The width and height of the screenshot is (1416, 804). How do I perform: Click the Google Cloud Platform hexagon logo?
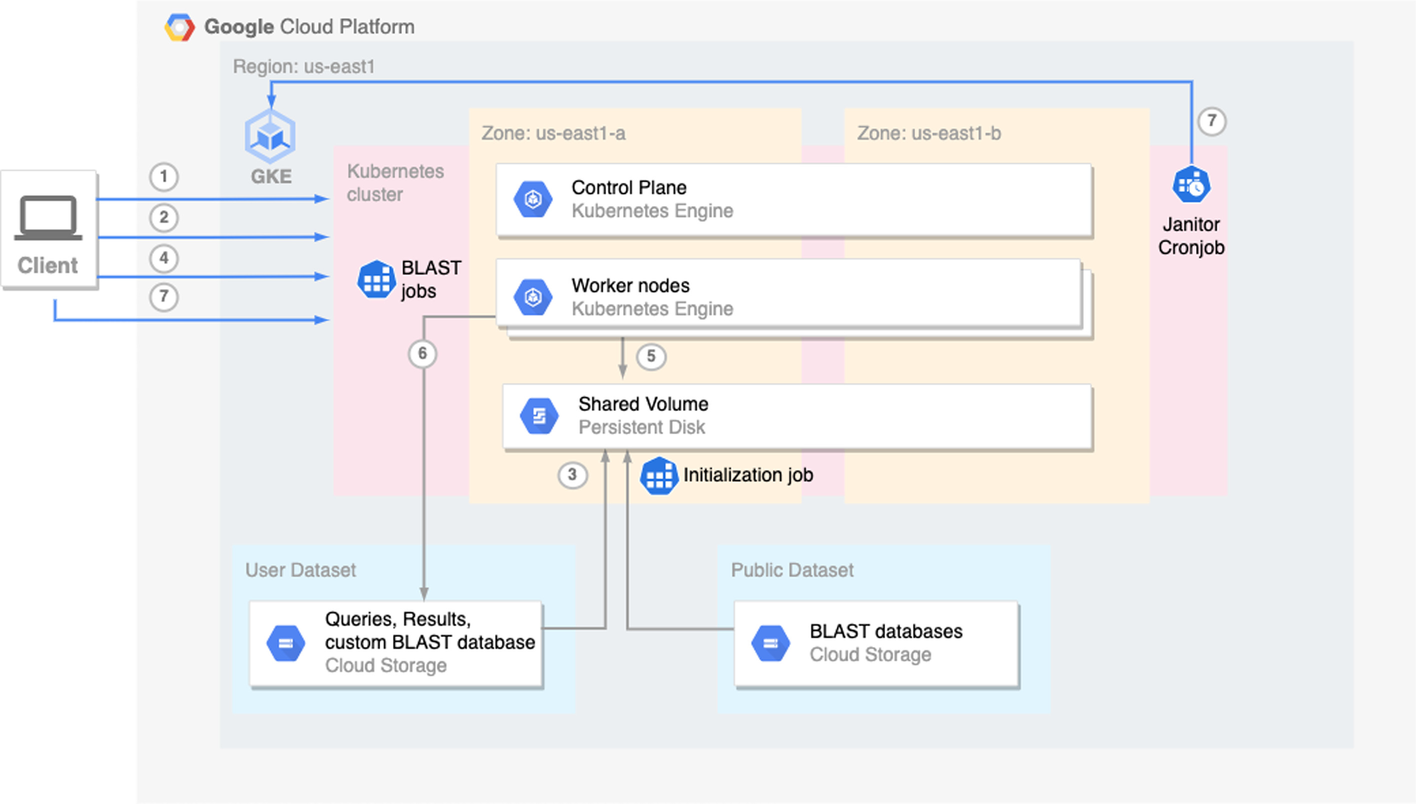[x=180, y=27]
